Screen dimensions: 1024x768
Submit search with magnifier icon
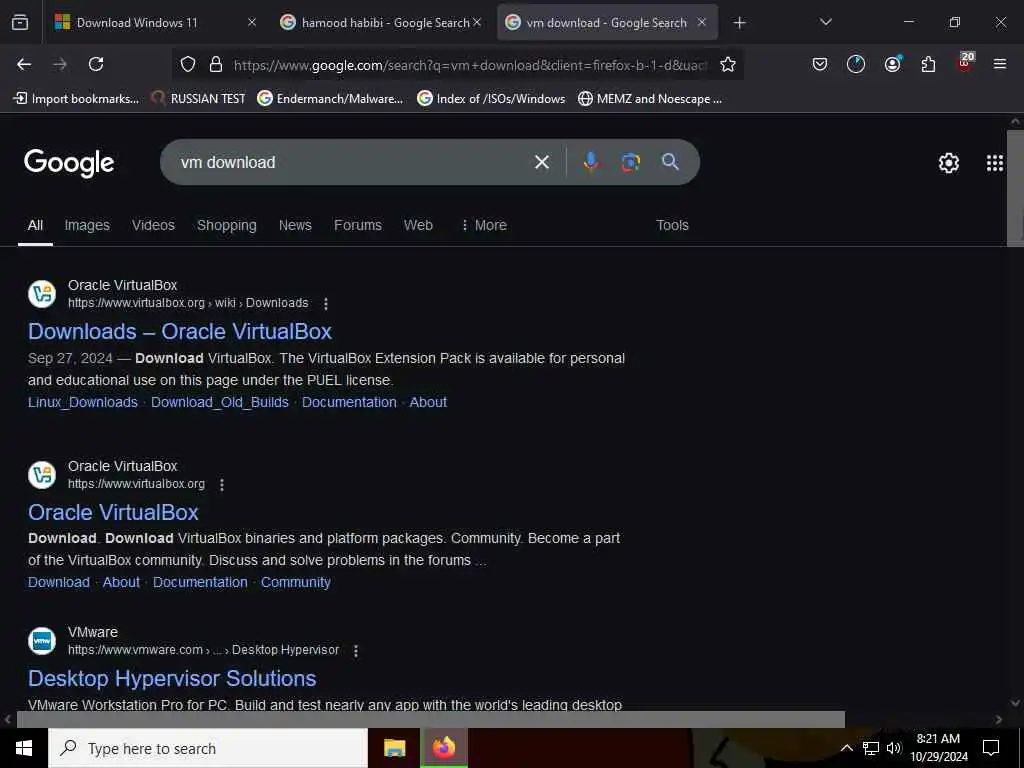[x=670, y=162]
